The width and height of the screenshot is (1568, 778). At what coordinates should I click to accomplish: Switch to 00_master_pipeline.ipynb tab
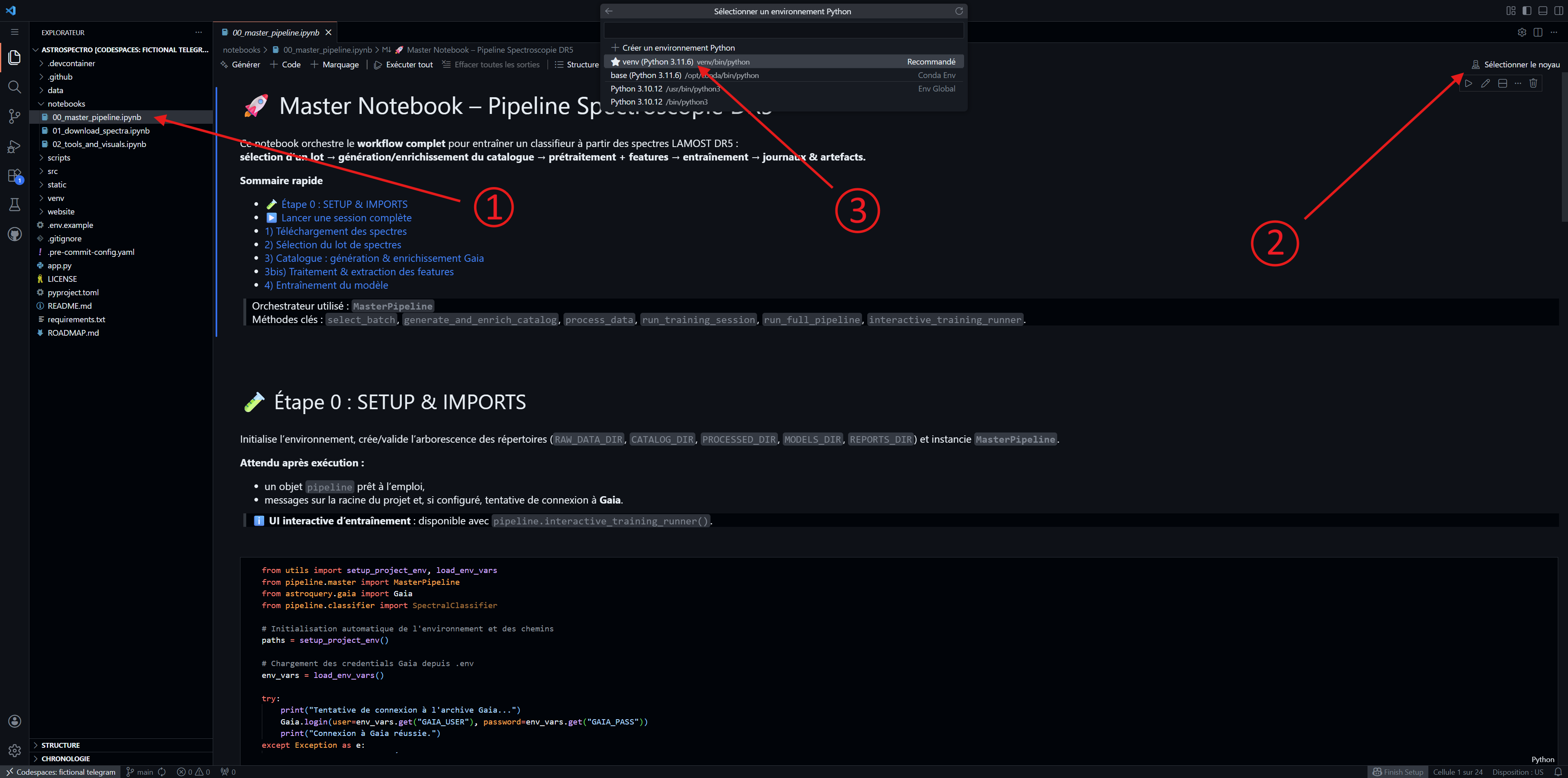click(x=275, y=32)
